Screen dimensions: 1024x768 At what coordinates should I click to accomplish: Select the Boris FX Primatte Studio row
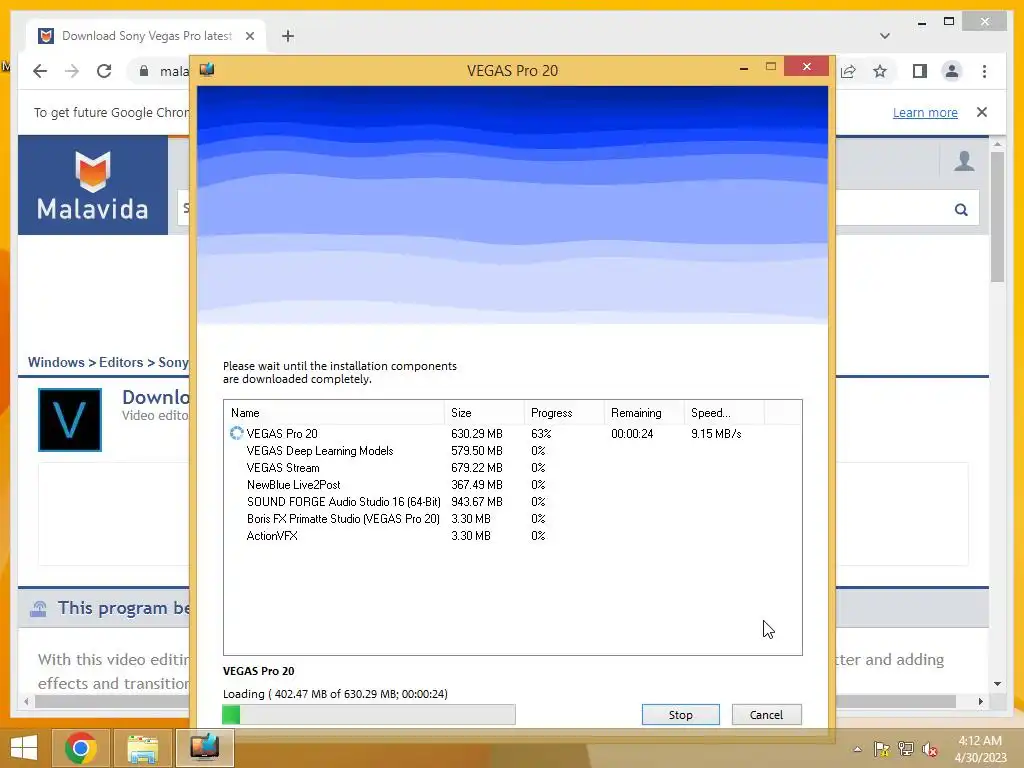513,519
